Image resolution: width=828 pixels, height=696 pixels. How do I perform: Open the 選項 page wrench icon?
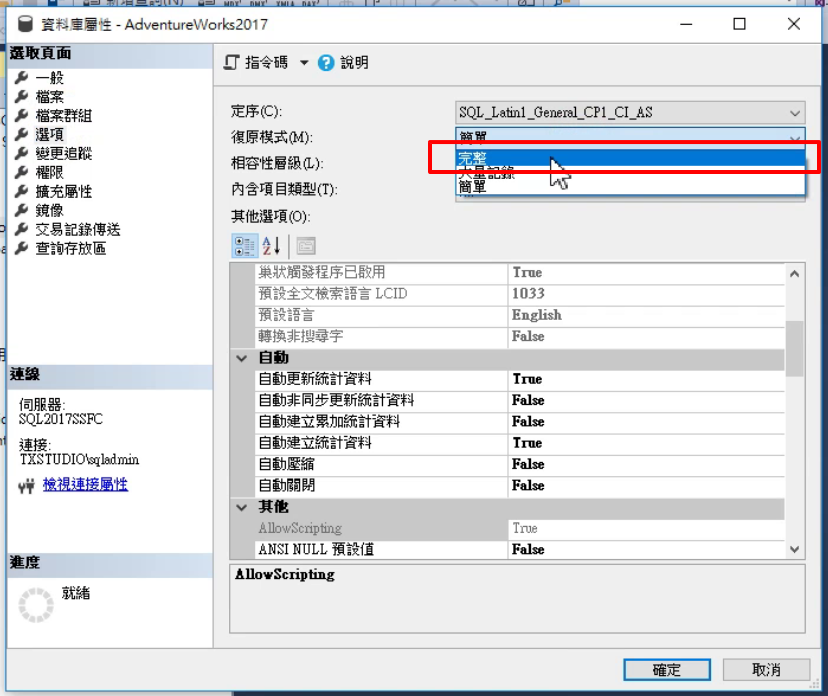tap(22, 135)
